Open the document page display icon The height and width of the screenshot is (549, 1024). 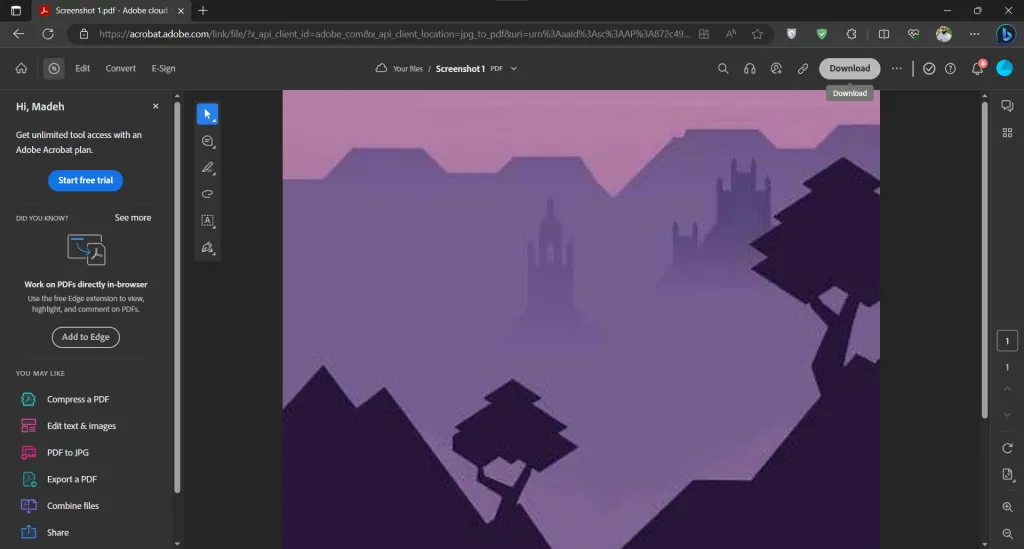point(1007,475)
